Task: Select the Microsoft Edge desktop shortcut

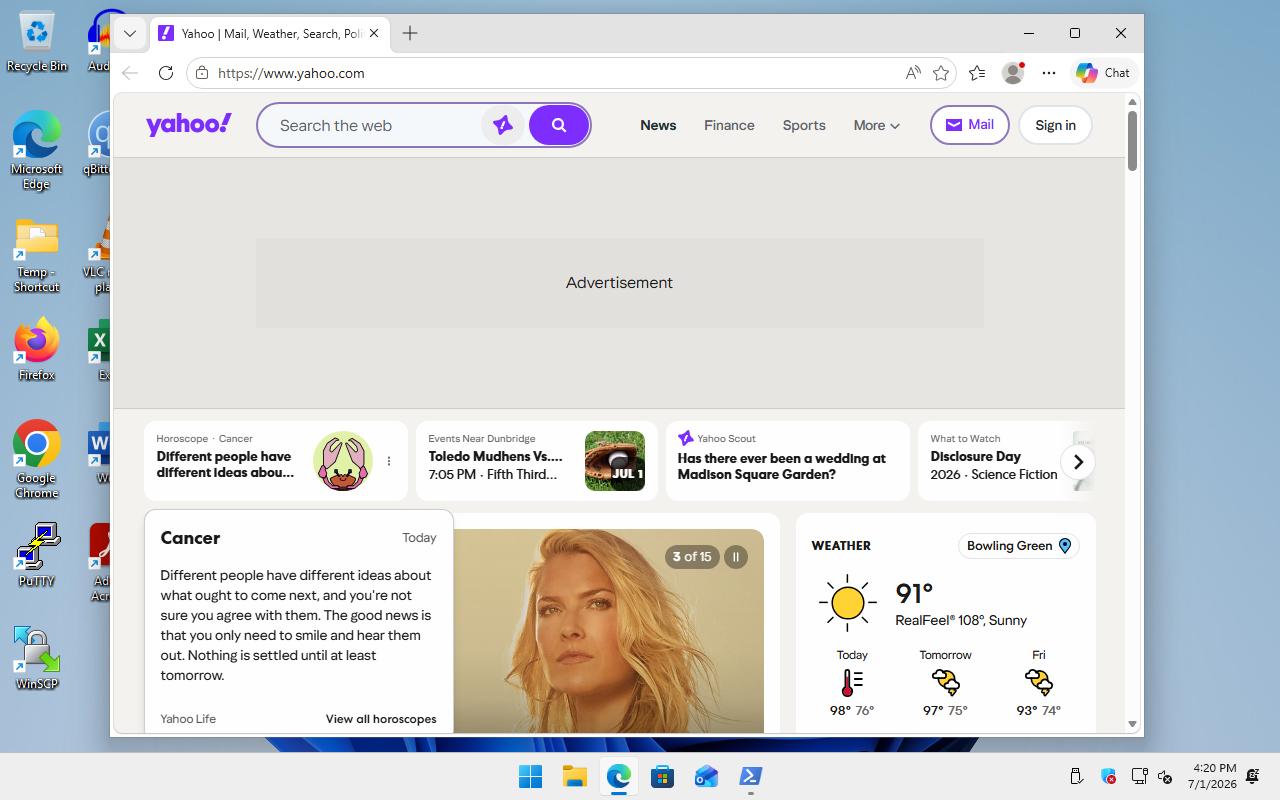Action: point(37,149)
